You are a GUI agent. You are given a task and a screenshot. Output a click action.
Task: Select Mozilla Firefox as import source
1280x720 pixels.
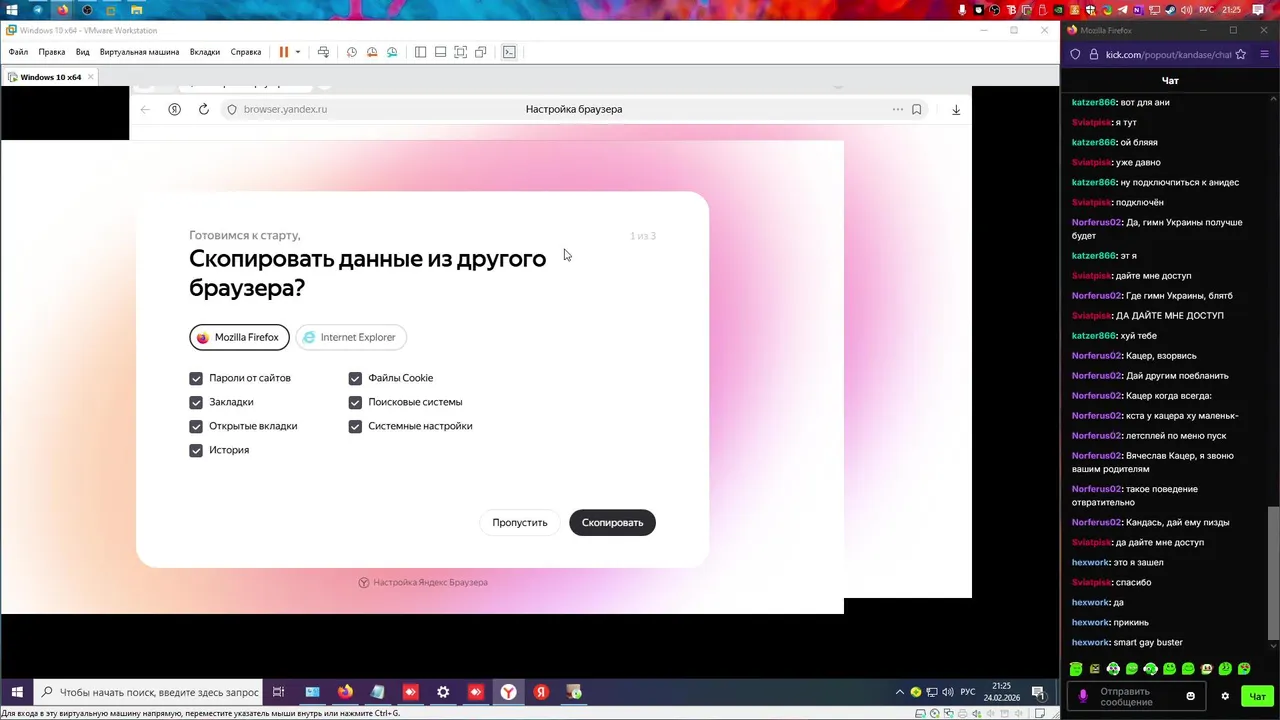239,337
